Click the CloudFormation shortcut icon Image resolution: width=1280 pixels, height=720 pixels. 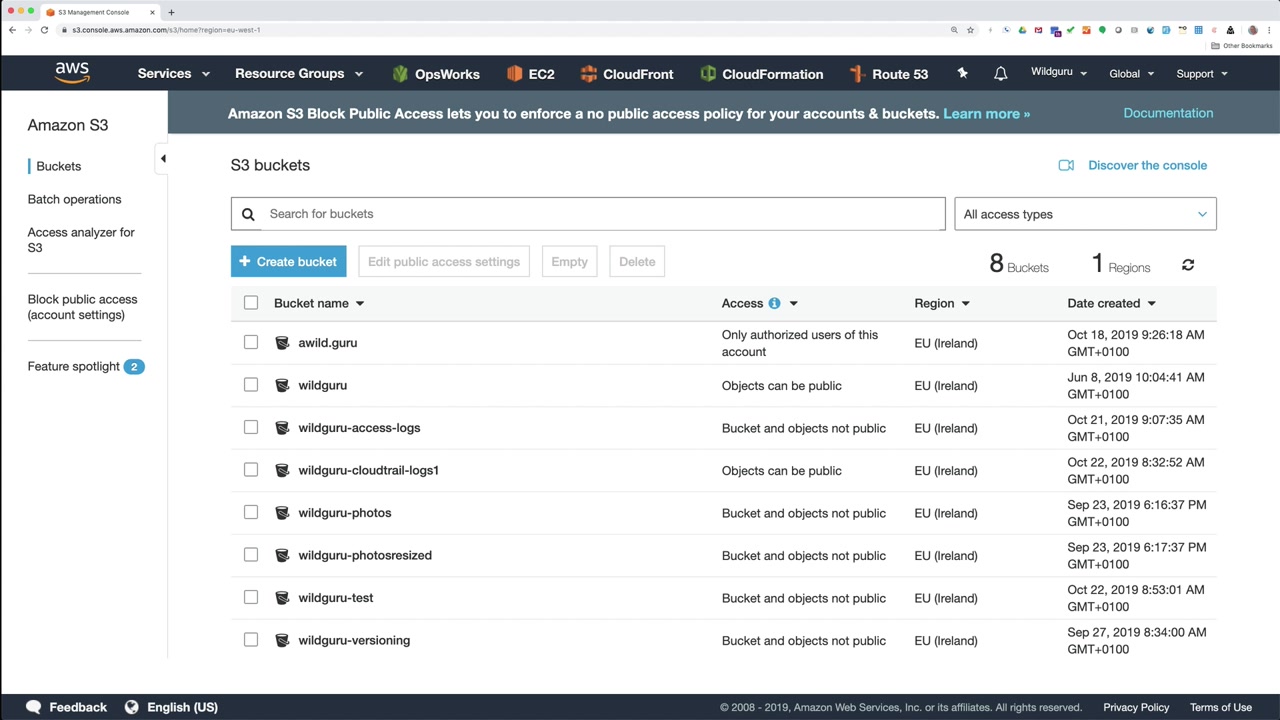[x=708, y=74]
